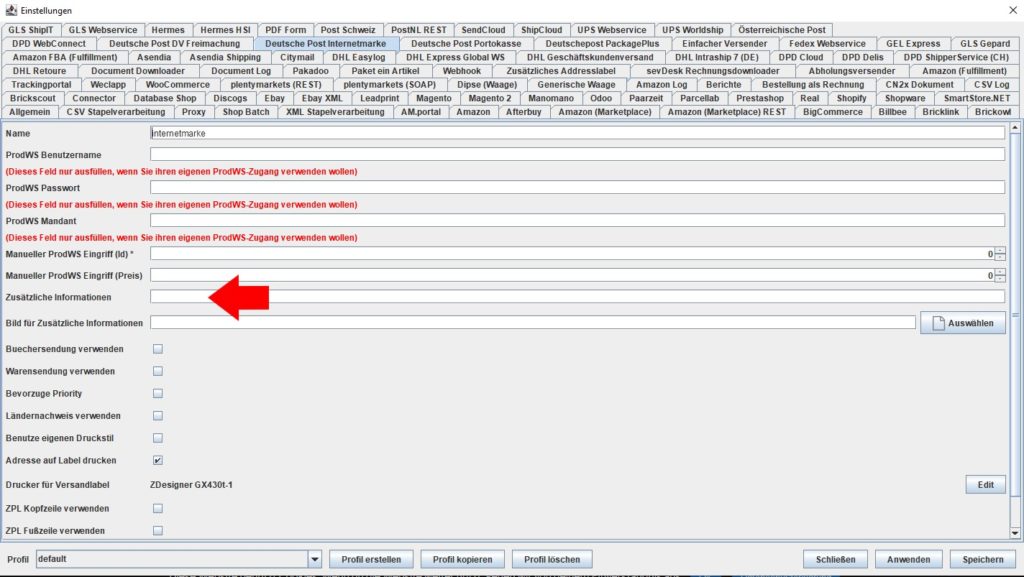
Task: Click the Profil combo box showing default
Action: click(x=178, y=559)
